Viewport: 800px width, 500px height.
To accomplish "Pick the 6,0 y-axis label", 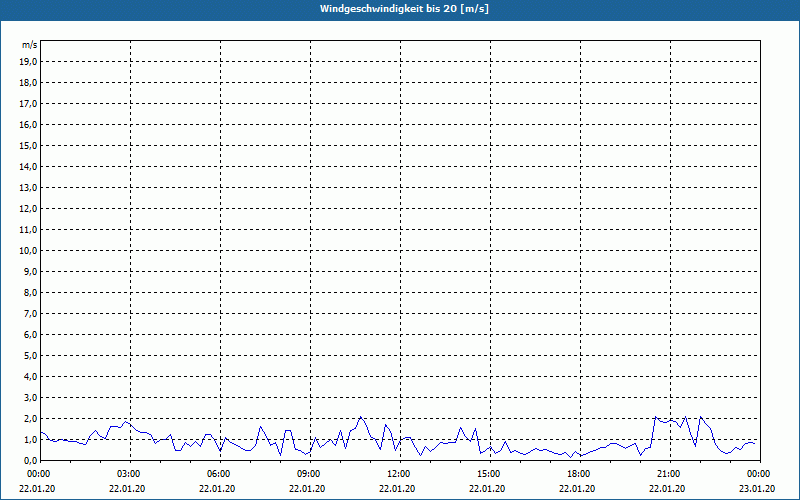I will coord(30,335).
